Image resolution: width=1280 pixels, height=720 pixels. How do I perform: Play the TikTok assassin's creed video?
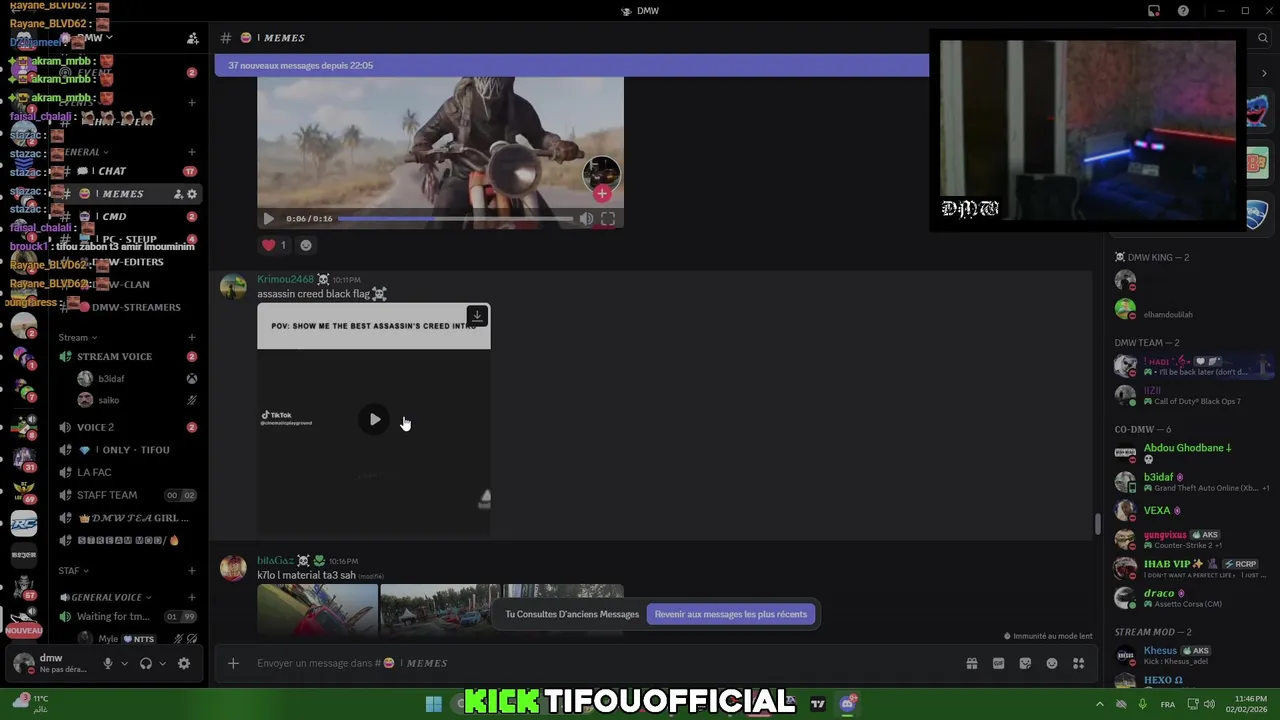click(374, 420)
